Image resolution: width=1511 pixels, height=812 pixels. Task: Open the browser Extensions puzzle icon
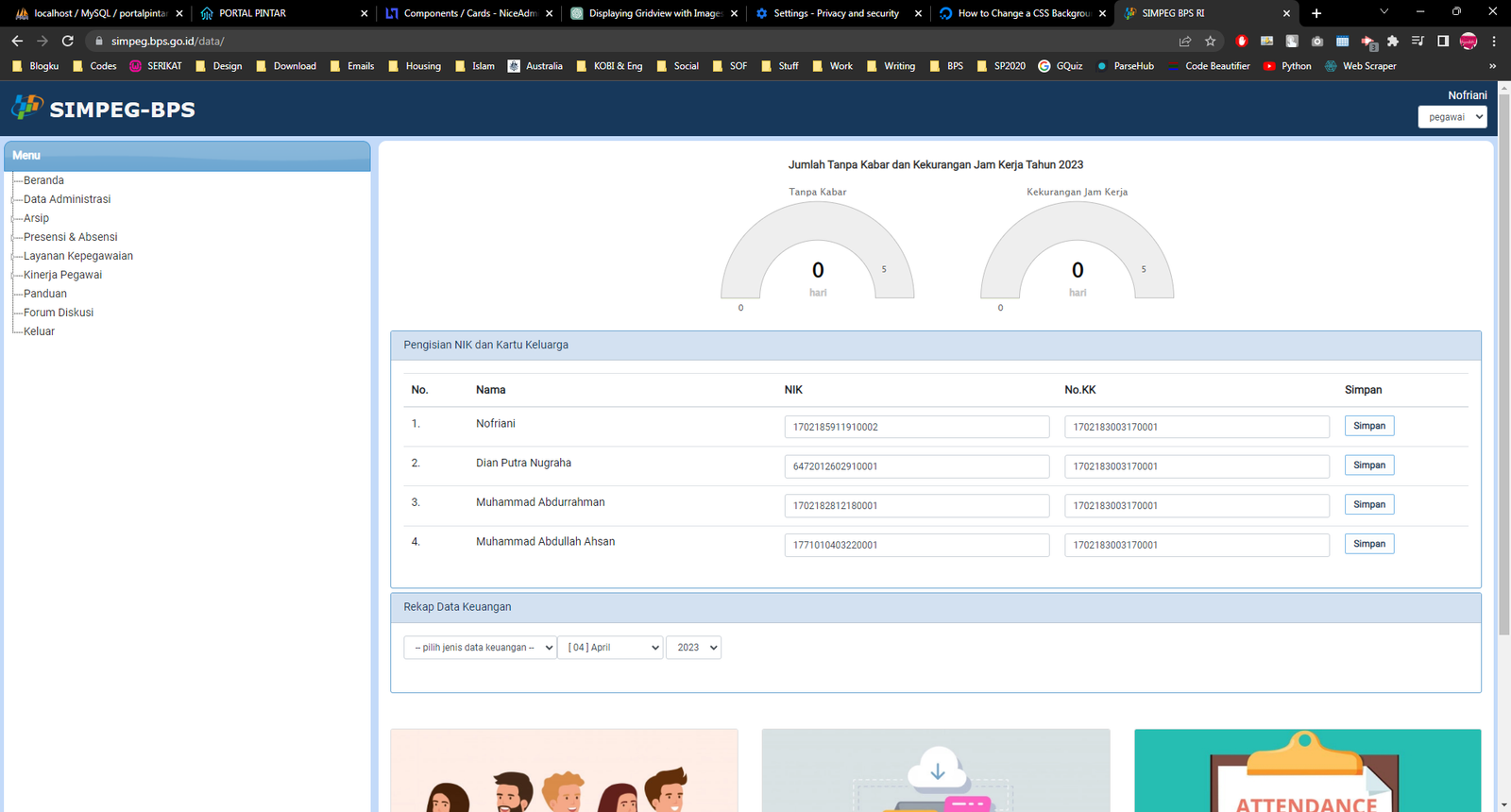(1393, 41)
